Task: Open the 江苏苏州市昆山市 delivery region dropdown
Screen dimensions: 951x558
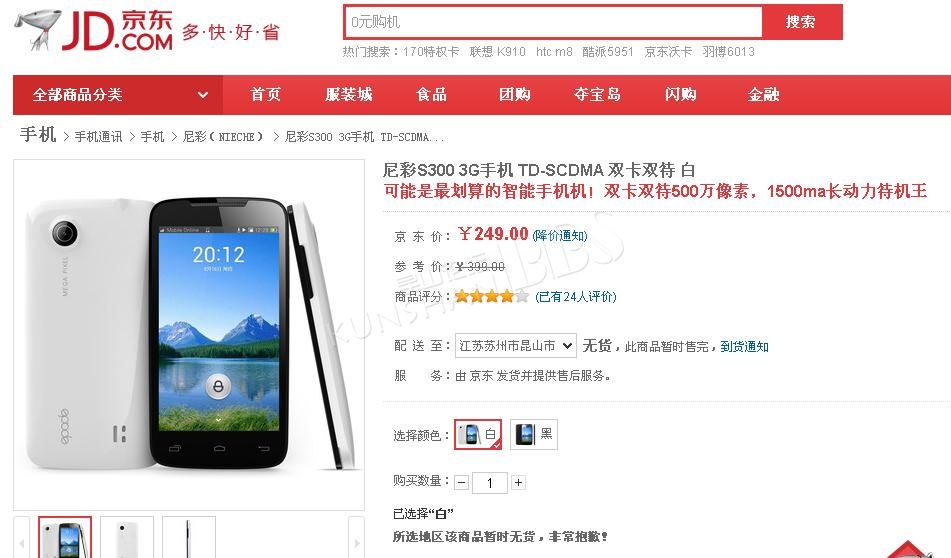Action: (x=516, y=346)
